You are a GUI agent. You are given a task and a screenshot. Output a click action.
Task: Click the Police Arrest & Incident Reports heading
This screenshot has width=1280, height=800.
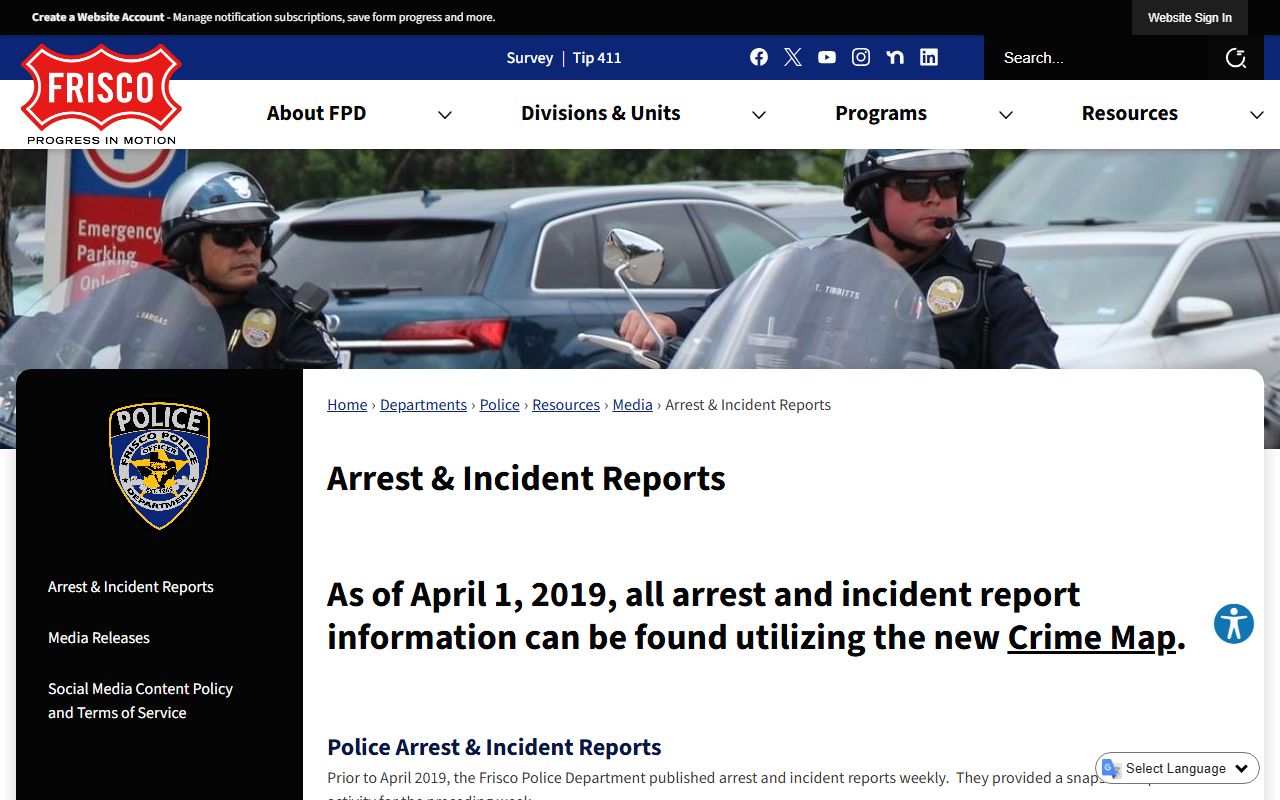pos(494,747)
